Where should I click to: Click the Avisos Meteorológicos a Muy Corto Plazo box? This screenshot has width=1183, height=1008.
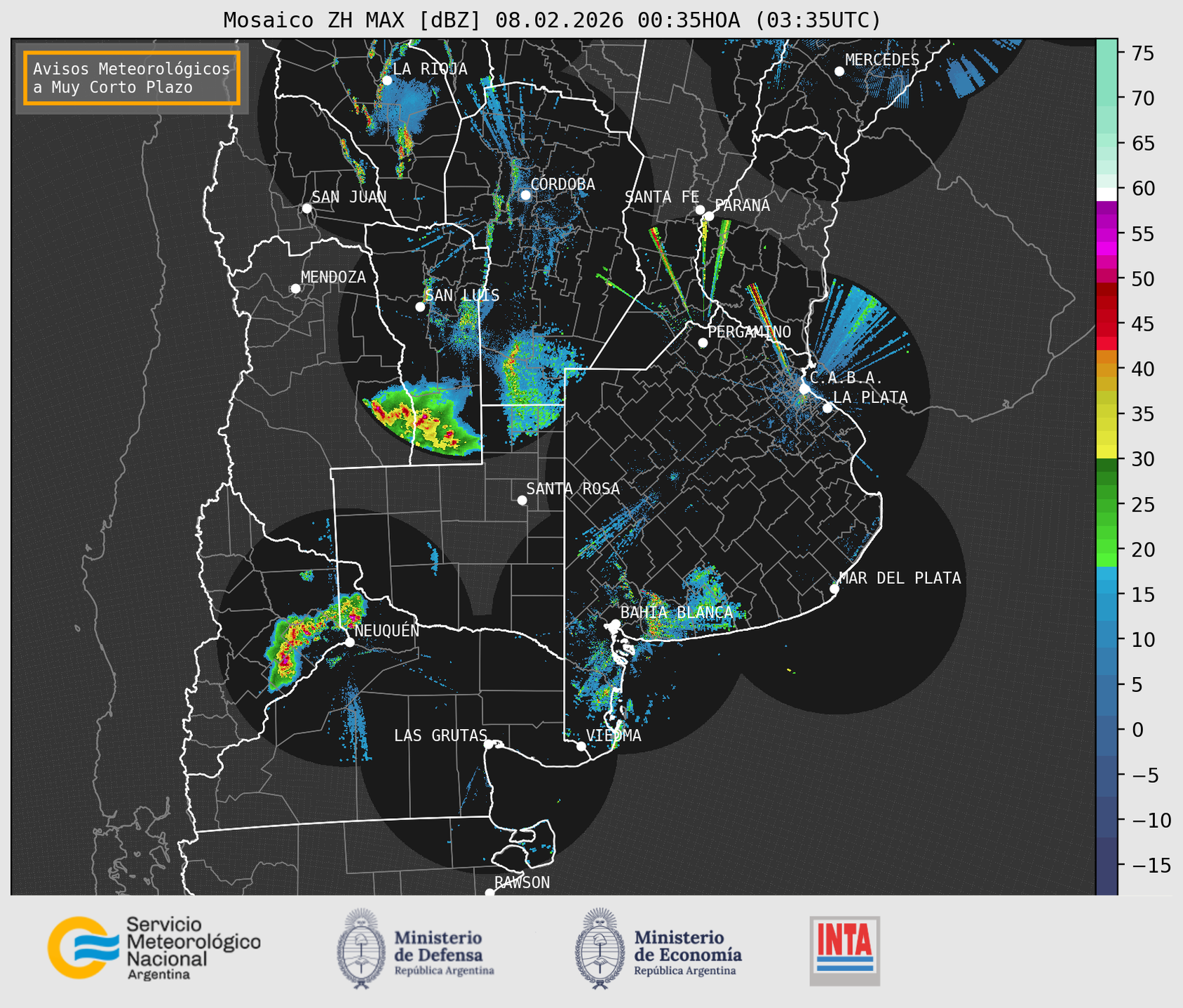(132, 78)
